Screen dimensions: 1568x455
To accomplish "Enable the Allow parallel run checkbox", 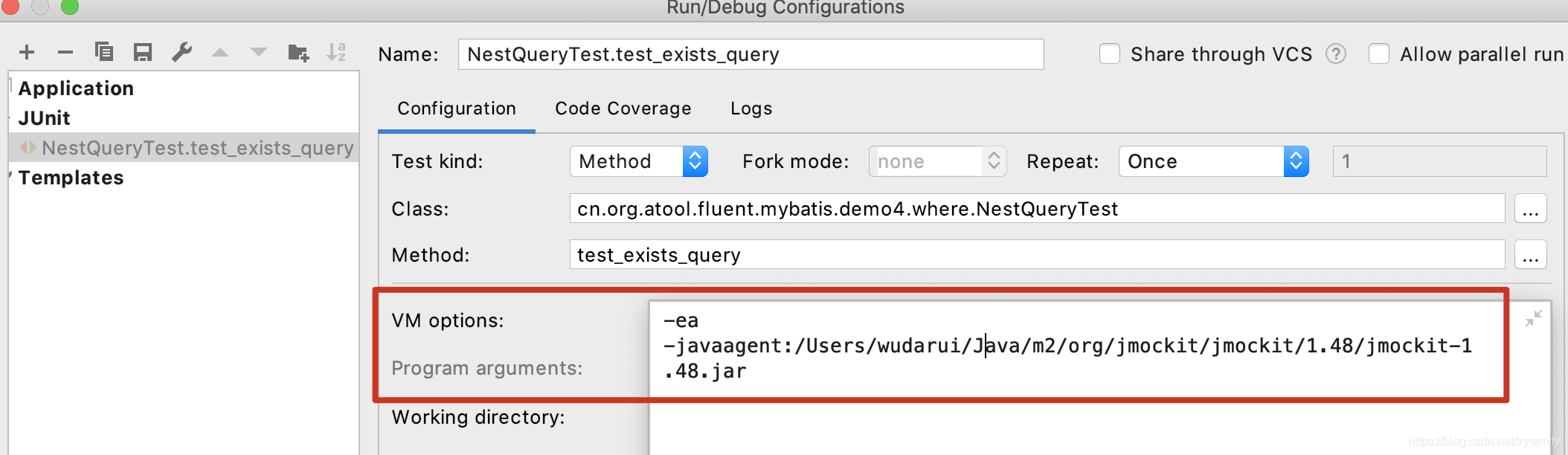I will 1379,54.
